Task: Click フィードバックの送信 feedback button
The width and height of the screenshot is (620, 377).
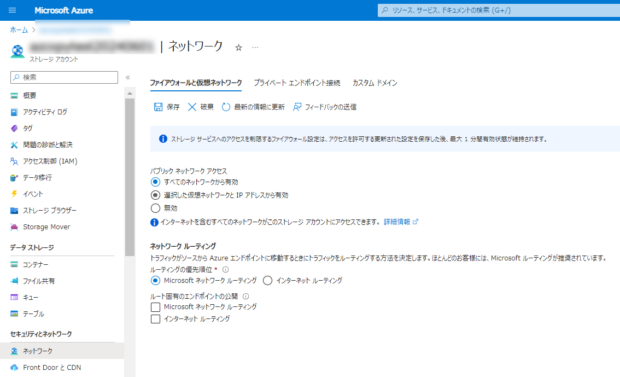Action: click(x=325, y=107)
